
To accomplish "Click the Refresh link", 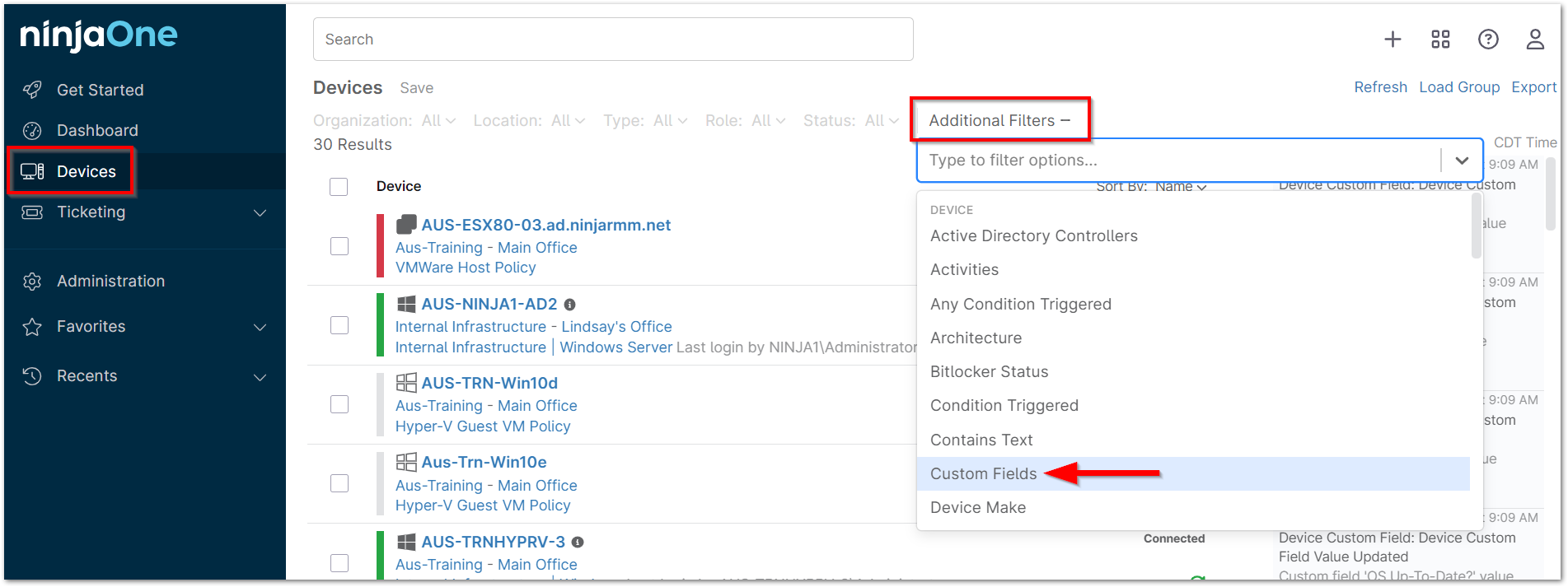I will (x=1380, y=86).
